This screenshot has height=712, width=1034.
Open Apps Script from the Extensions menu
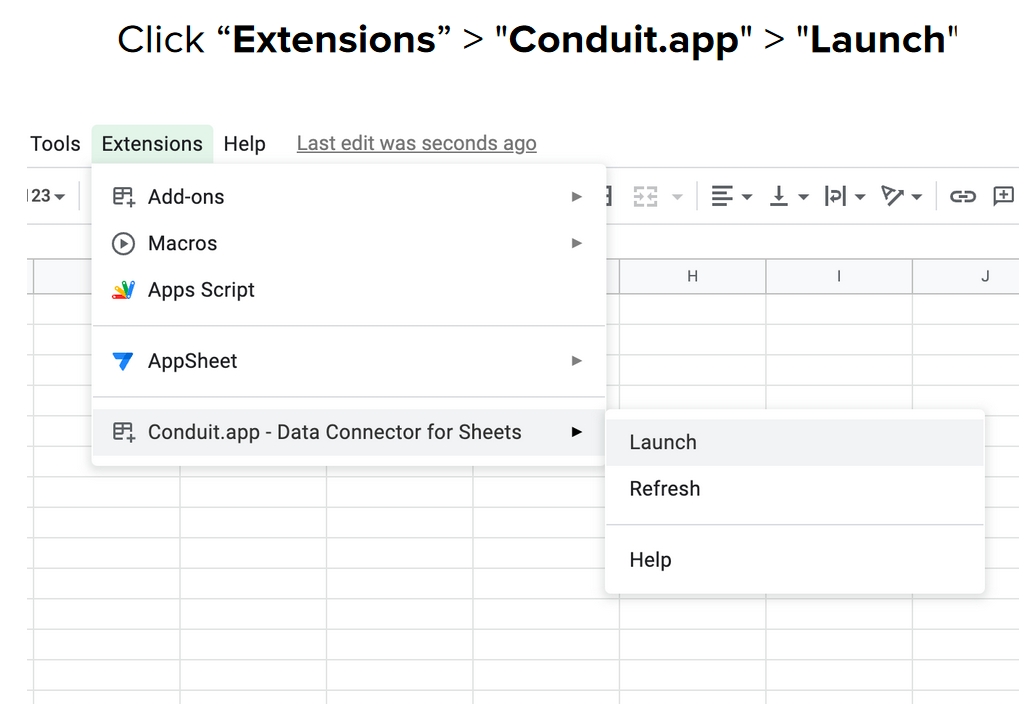click(x=201, y=290)
